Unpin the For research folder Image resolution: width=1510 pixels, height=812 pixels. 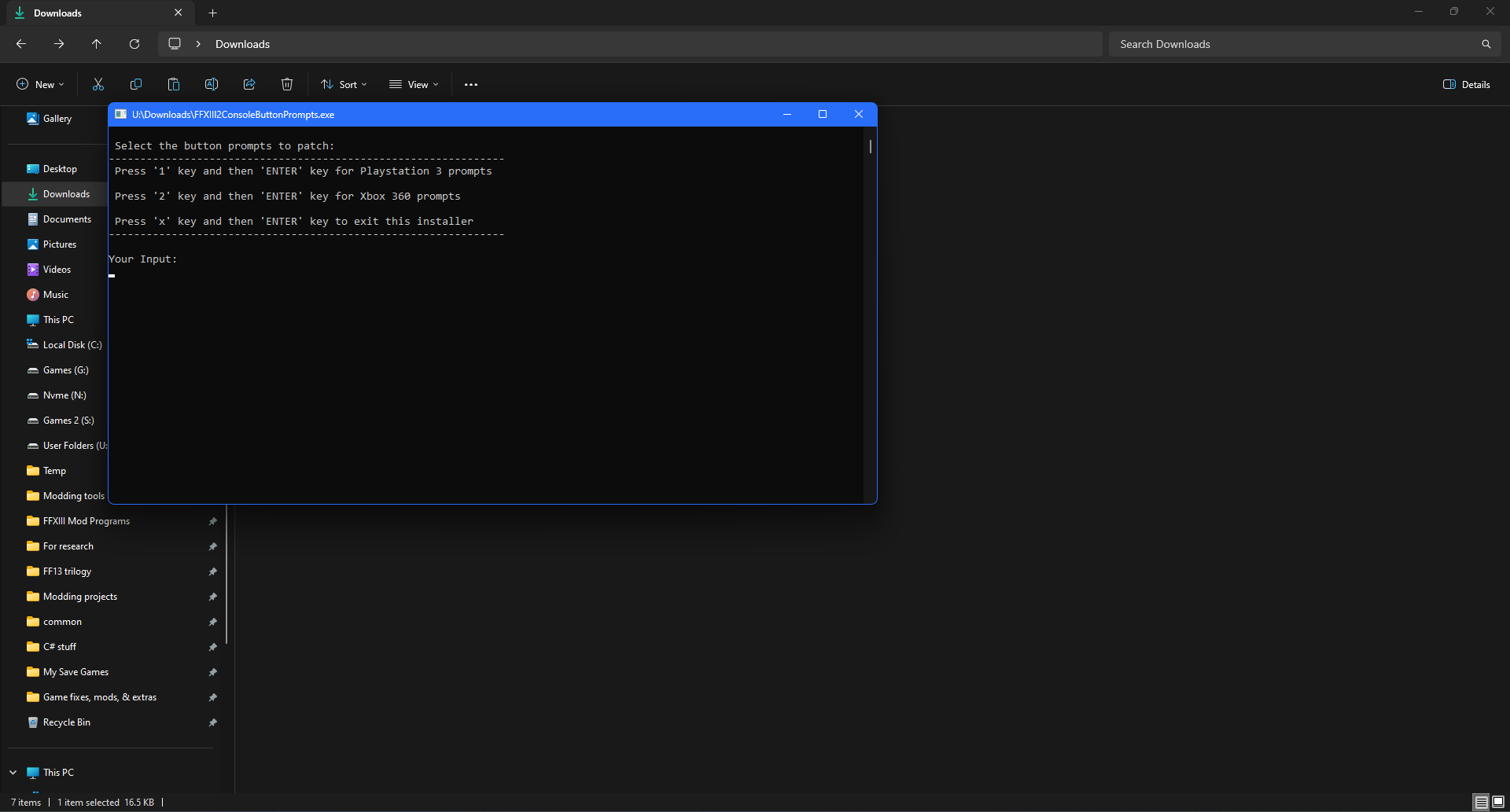pos(212,546)
